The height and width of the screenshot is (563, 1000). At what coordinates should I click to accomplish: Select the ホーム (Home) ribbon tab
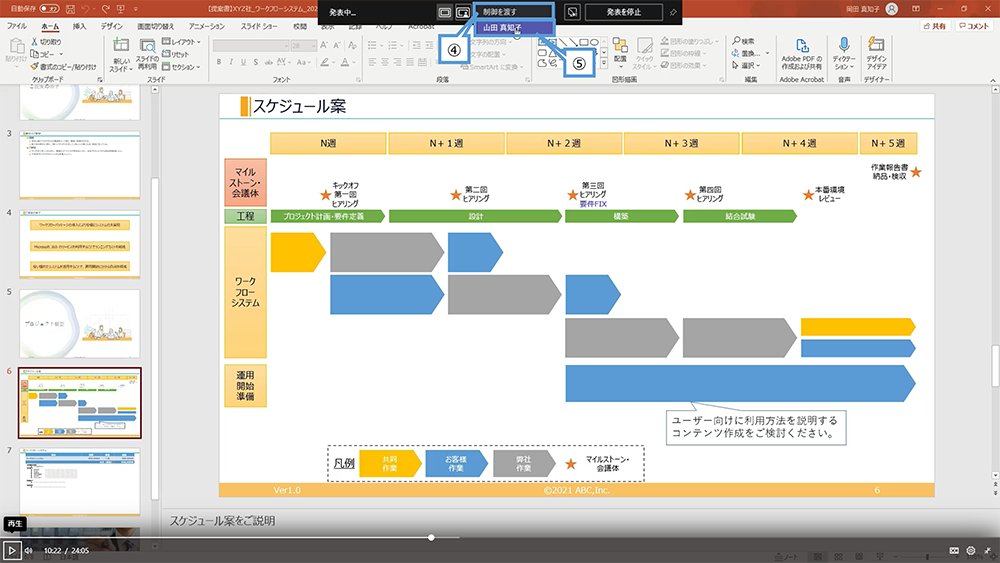click(x=50, y=26)
